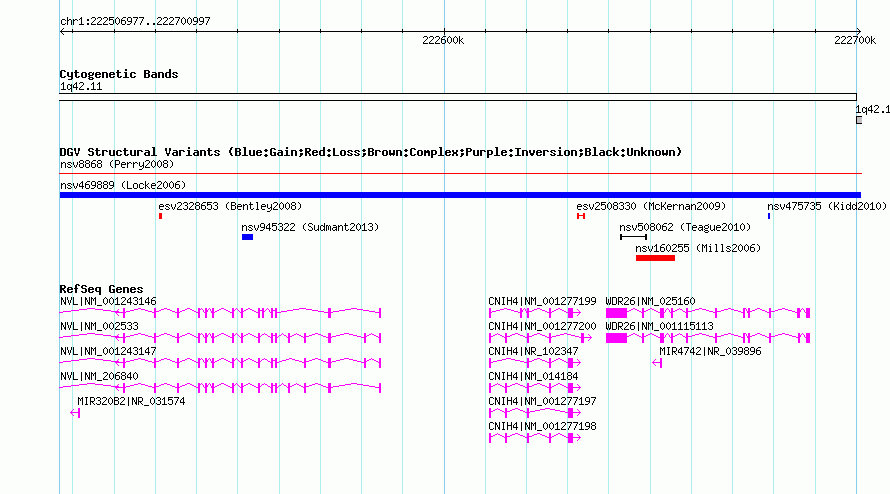Click the CNIH4|NM_001277197 gene model
The width and height of the screenshot is (890, 494).
pyautogui.click(x=535, y=412)
